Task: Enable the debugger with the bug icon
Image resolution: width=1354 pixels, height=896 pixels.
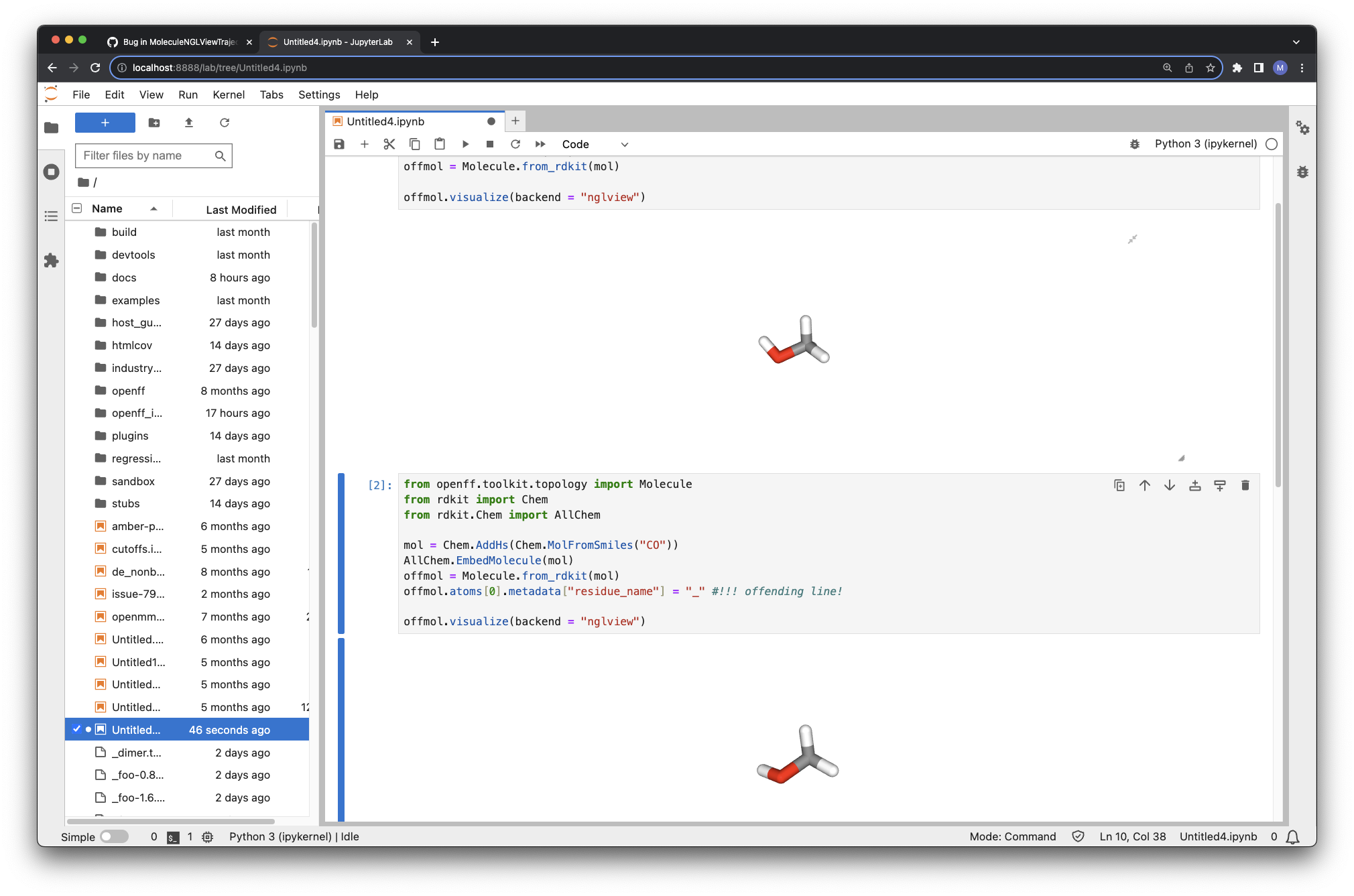Action: [1133, 143]
